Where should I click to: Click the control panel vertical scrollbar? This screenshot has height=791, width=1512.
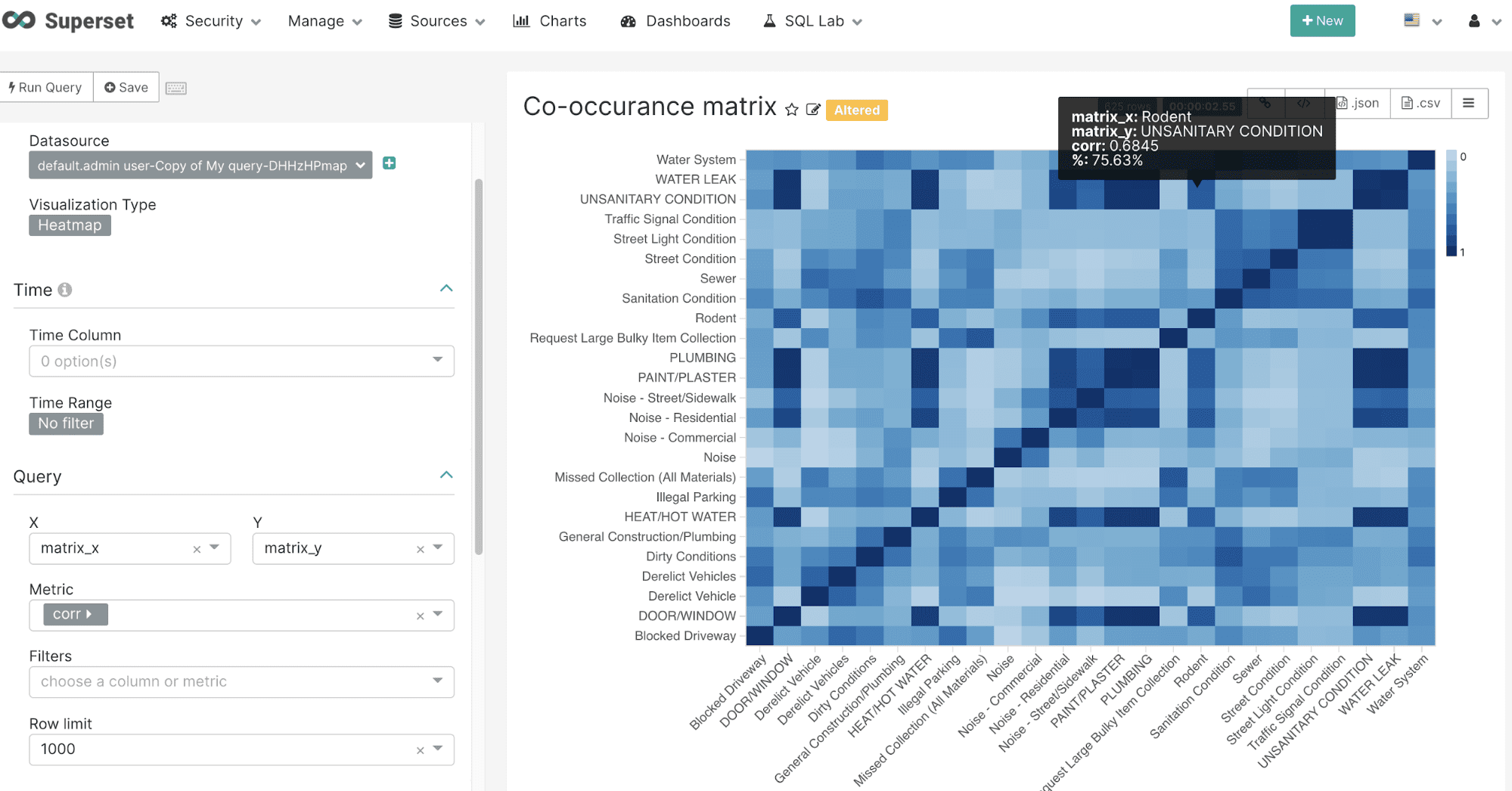click(478, 367)
